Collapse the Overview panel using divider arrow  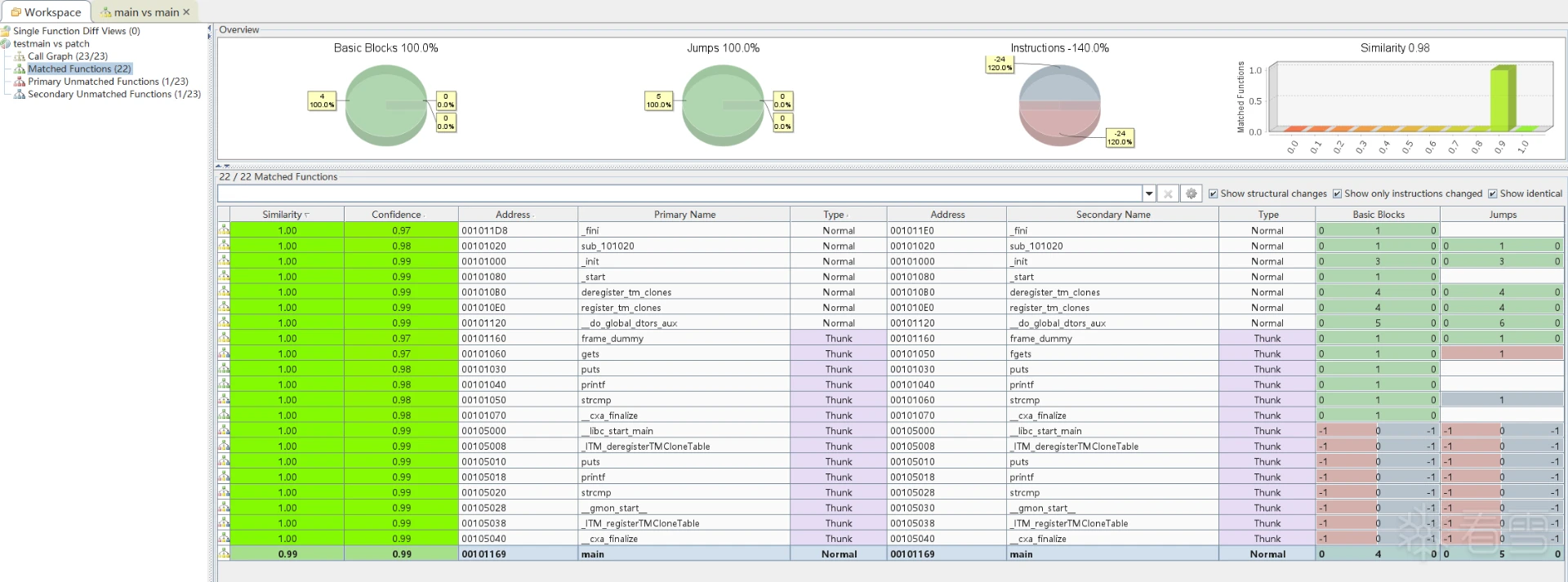219,166
